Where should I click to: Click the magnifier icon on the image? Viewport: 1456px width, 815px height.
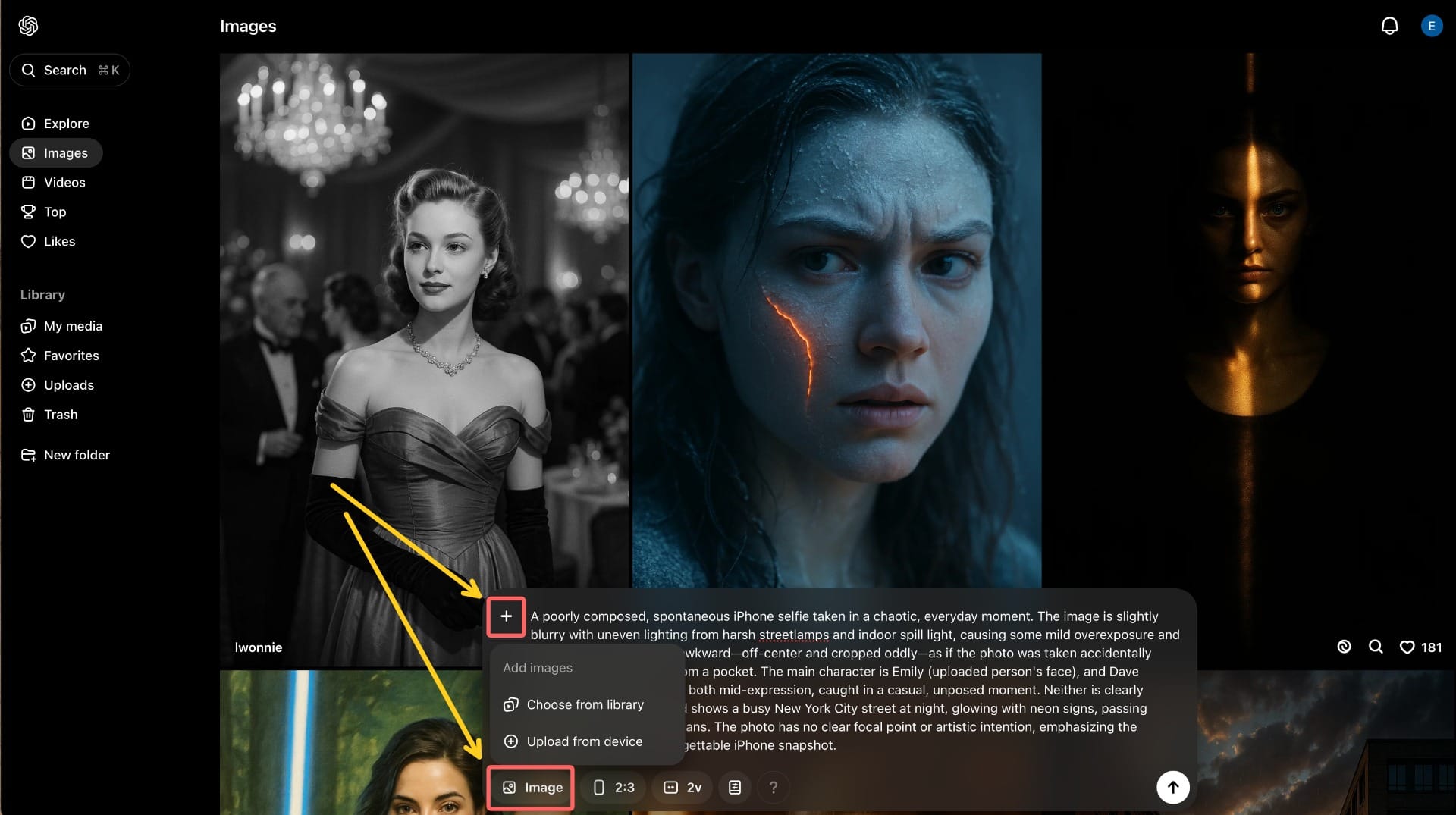[x=1375, y=647]
